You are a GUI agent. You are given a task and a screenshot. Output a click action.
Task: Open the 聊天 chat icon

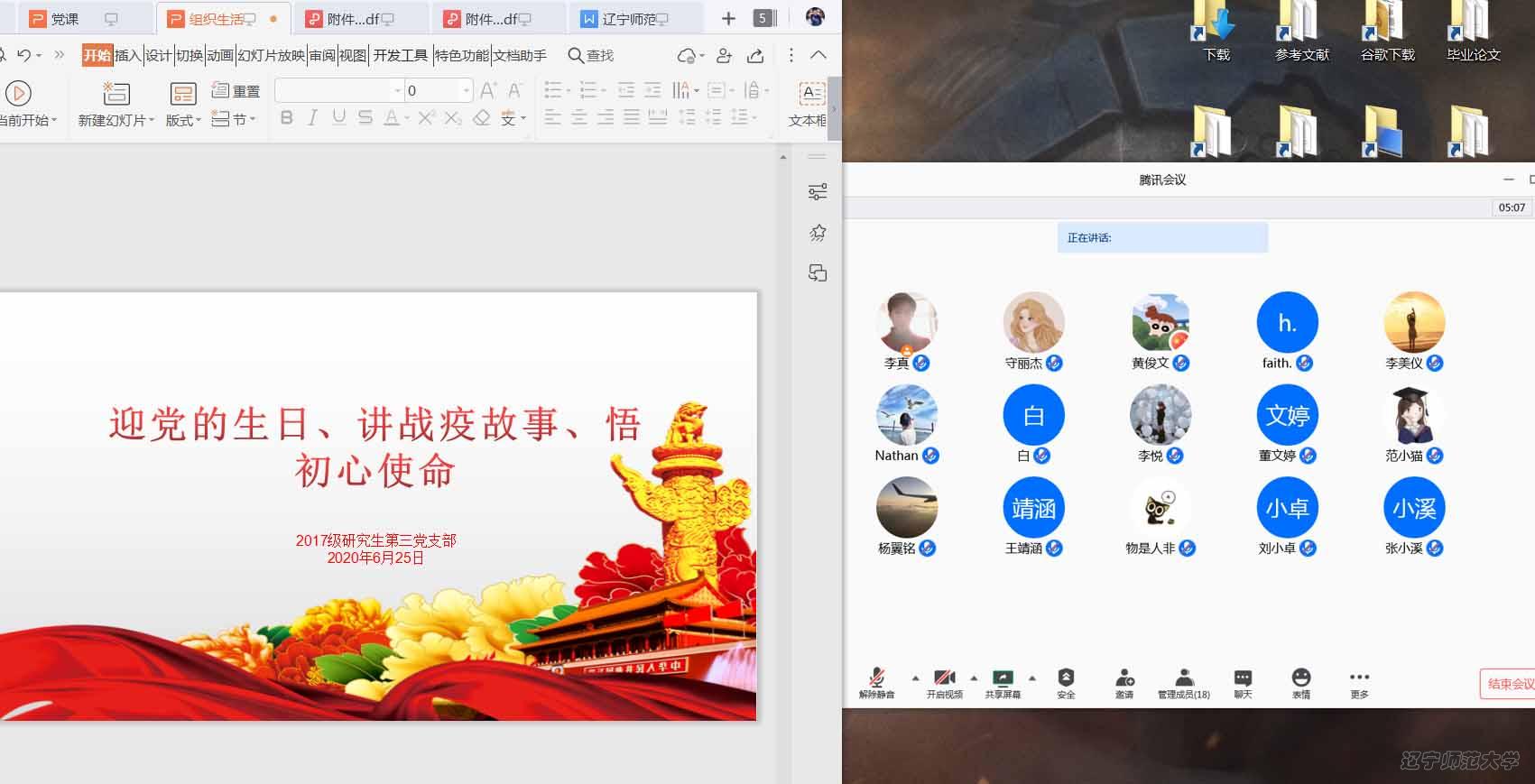point(1243,678)
